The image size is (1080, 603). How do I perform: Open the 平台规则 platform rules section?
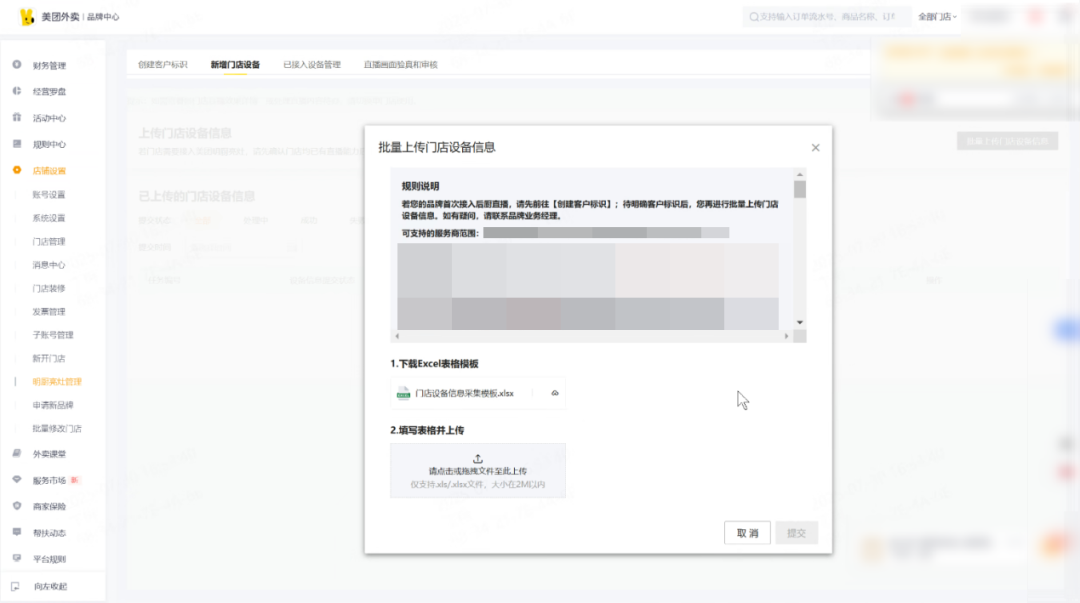pyautogui.click(x=48, y=558)
